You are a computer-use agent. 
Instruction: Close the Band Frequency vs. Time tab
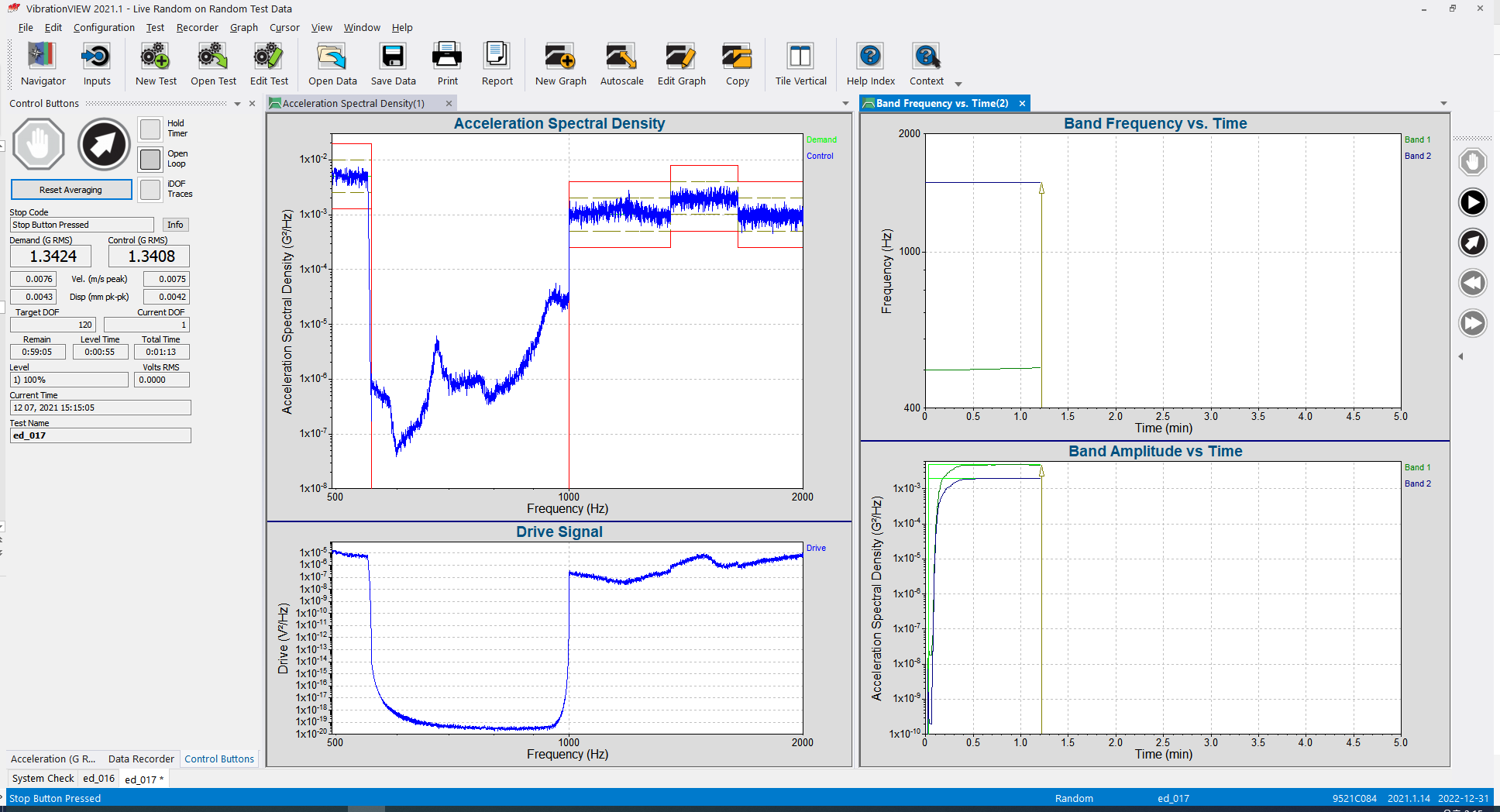point(1022,104)
